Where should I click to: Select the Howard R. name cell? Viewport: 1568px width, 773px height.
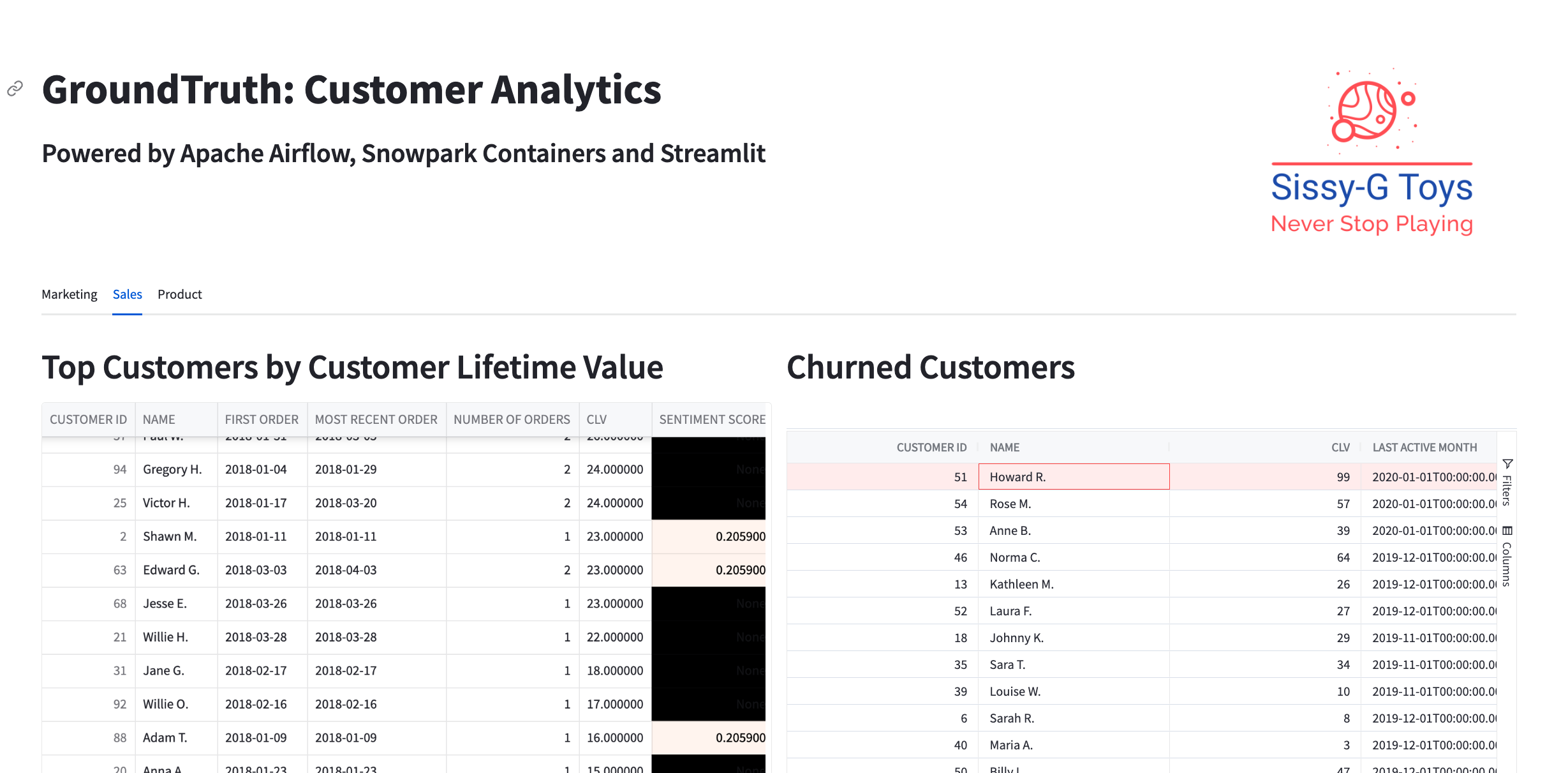(1074, 477)
